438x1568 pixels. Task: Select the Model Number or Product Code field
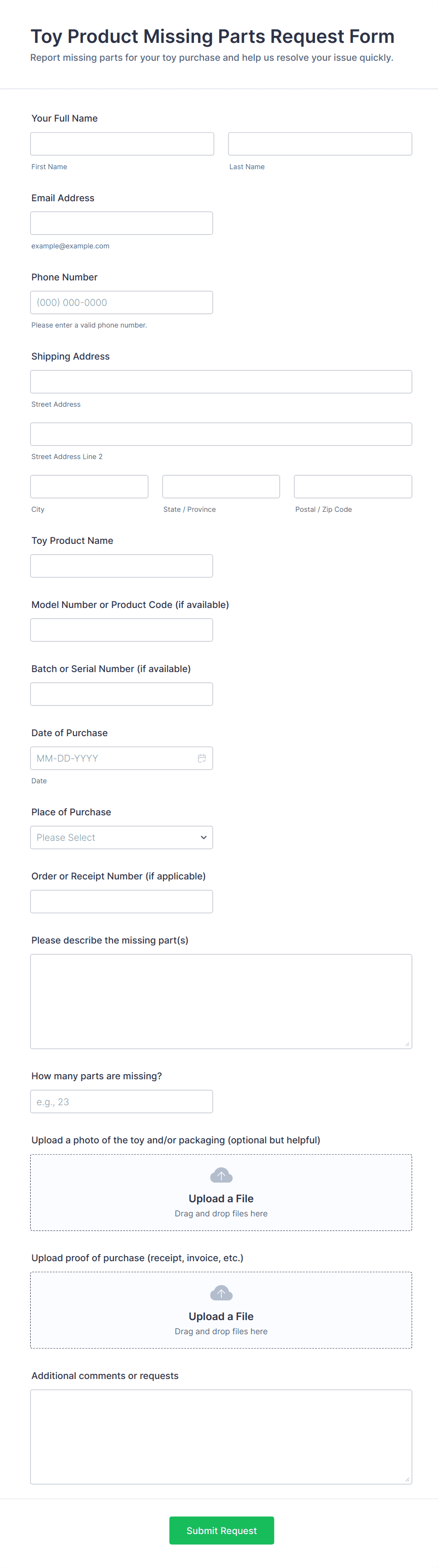click(x=122, y=630)
